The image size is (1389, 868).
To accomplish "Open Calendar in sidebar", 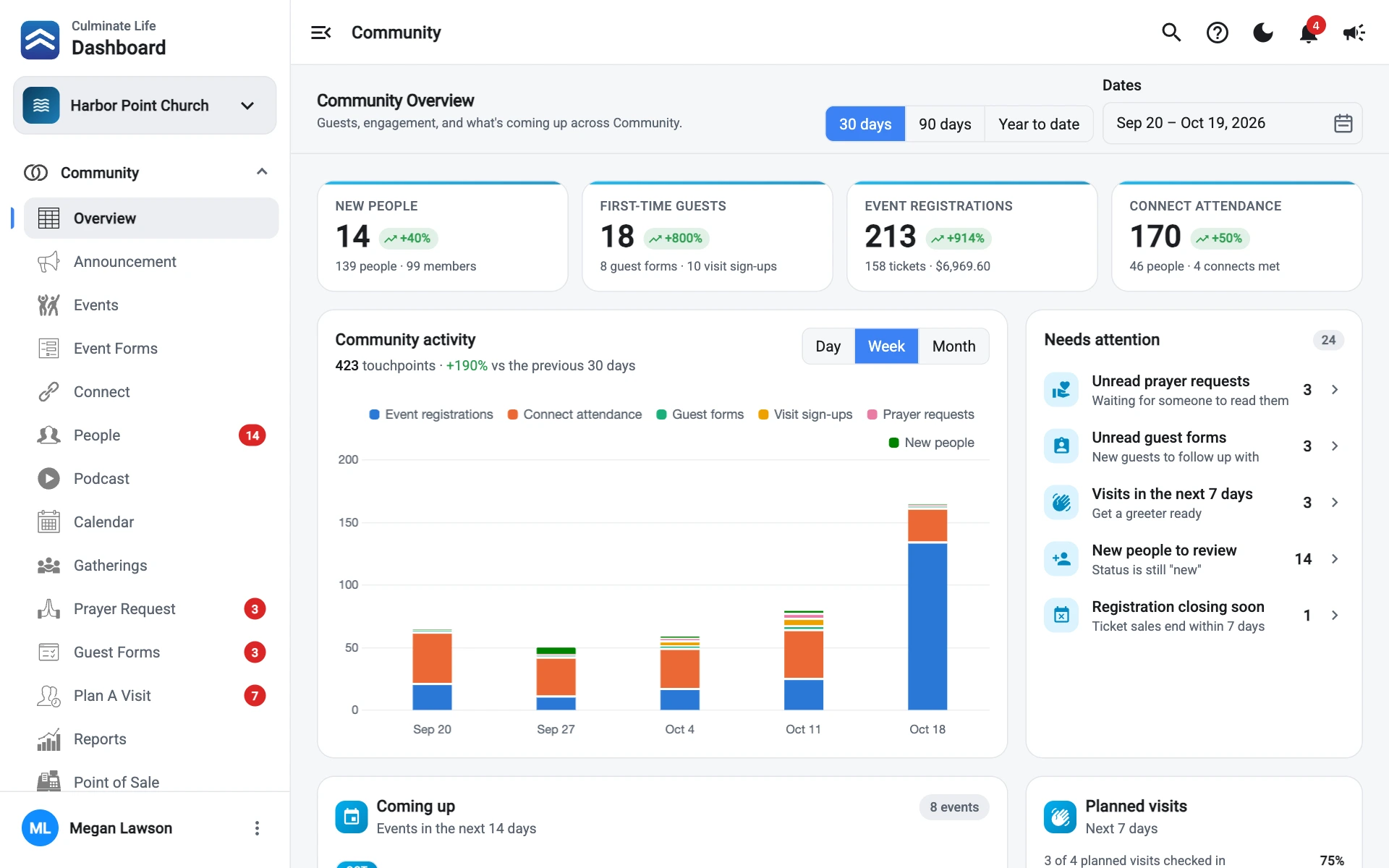I will pos(151,522).
